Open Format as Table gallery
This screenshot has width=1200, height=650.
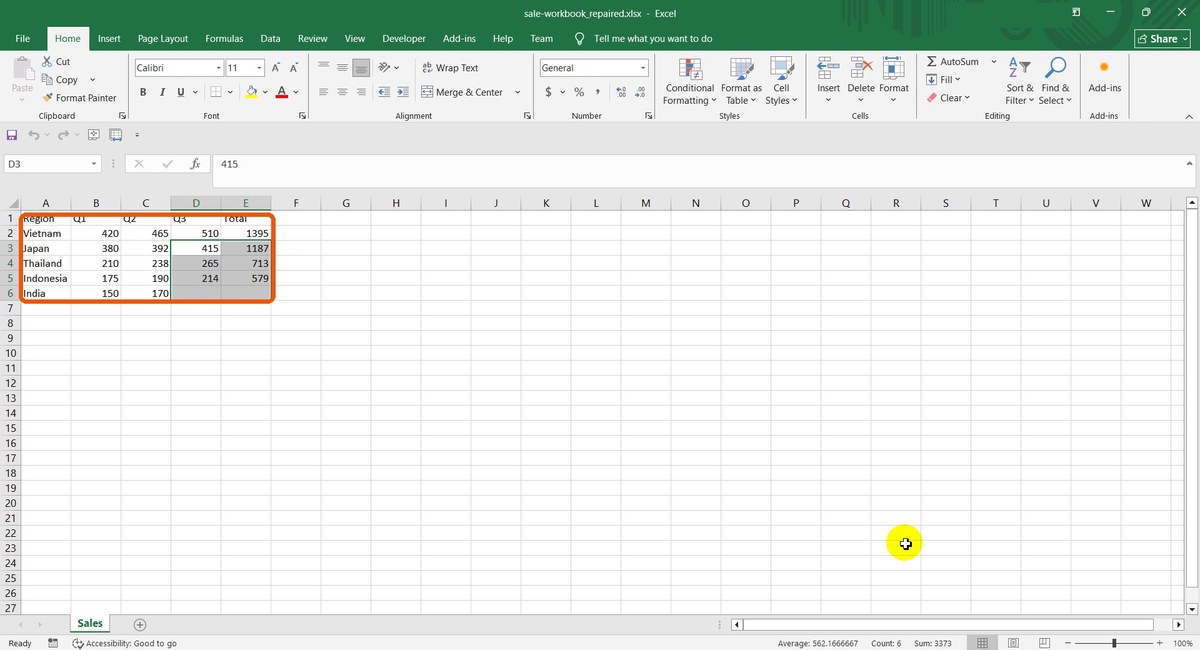(x=742, y=81)
